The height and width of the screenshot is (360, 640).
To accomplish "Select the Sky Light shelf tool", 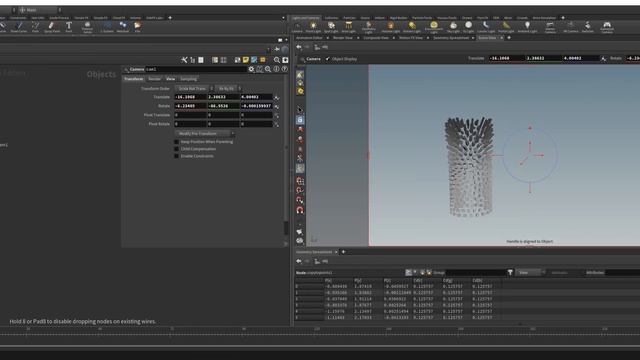I will click(x=453, y=27).
